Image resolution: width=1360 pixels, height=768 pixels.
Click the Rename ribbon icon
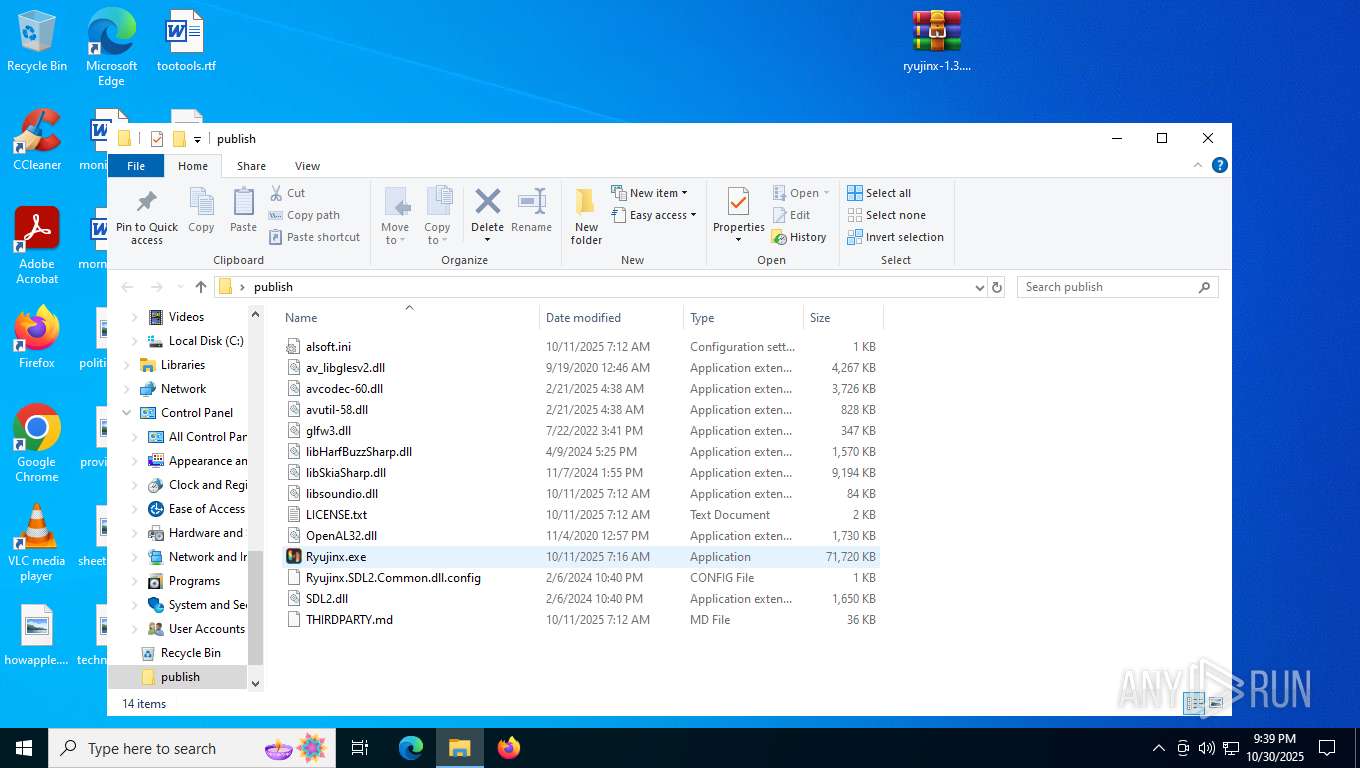tap(531, 201)
